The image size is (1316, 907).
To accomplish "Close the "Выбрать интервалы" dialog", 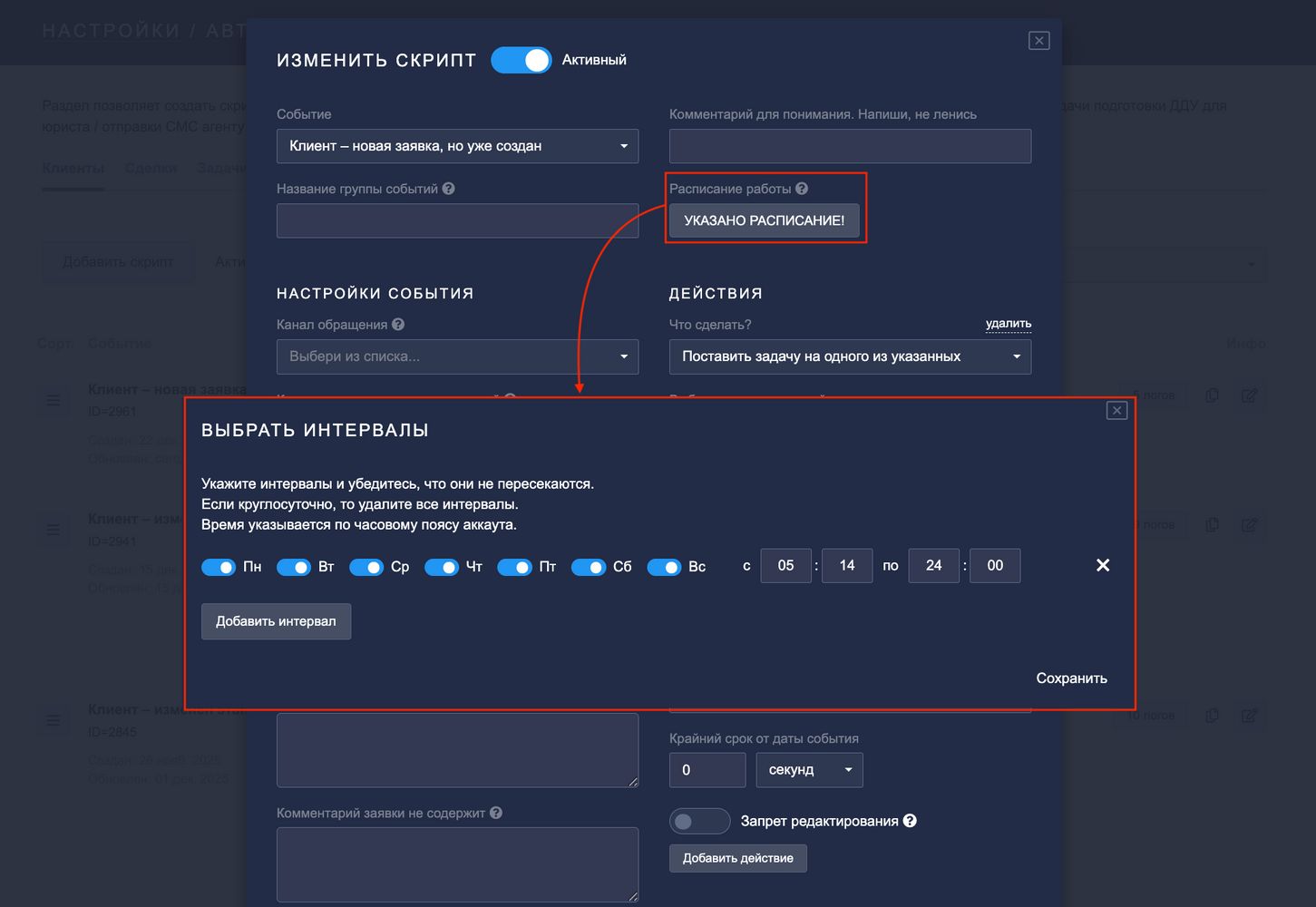I will click(x=1117, y=411).
